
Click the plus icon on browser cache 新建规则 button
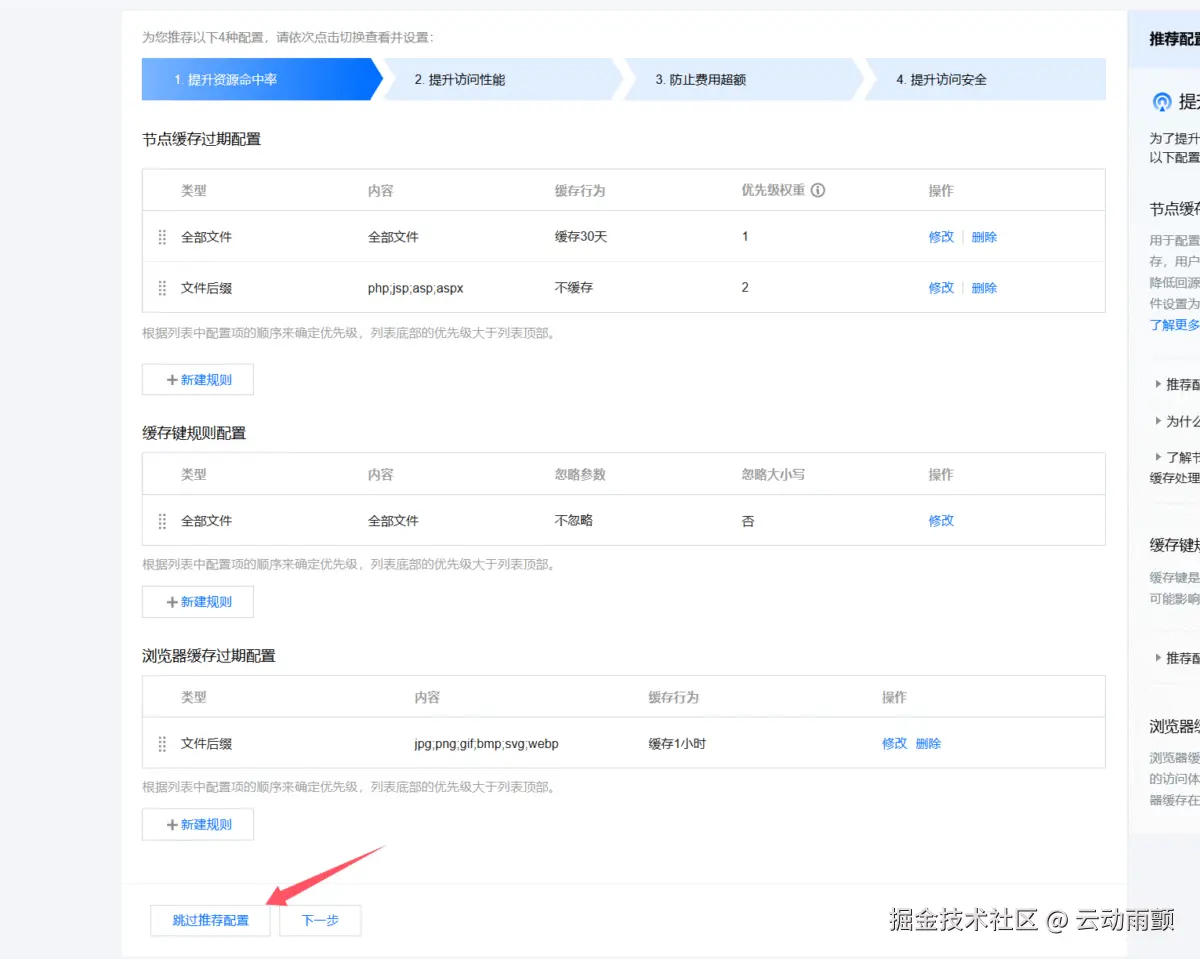172,823
